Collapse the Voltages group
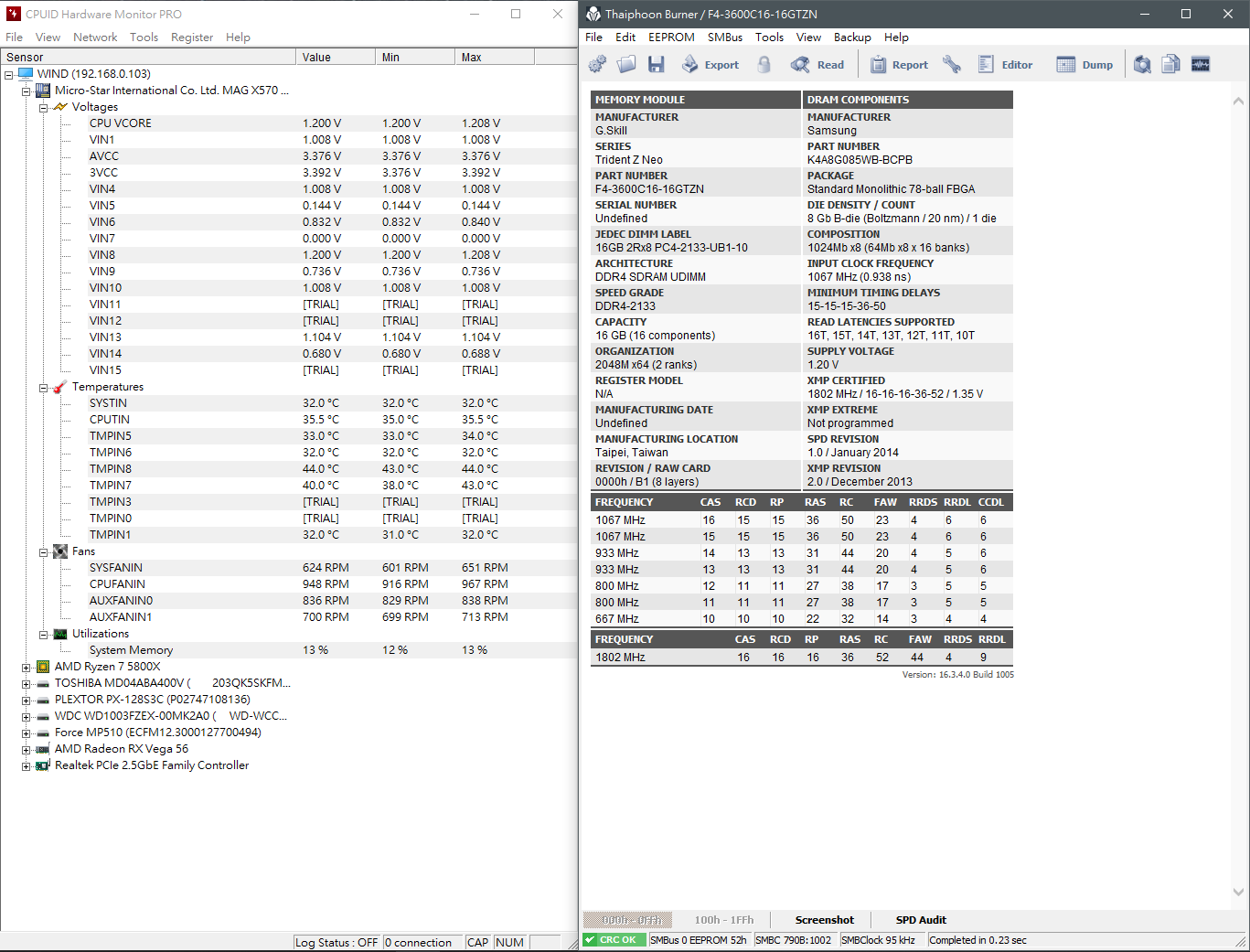This screenshot has height=952, width=1250. (x=43, y=108)
